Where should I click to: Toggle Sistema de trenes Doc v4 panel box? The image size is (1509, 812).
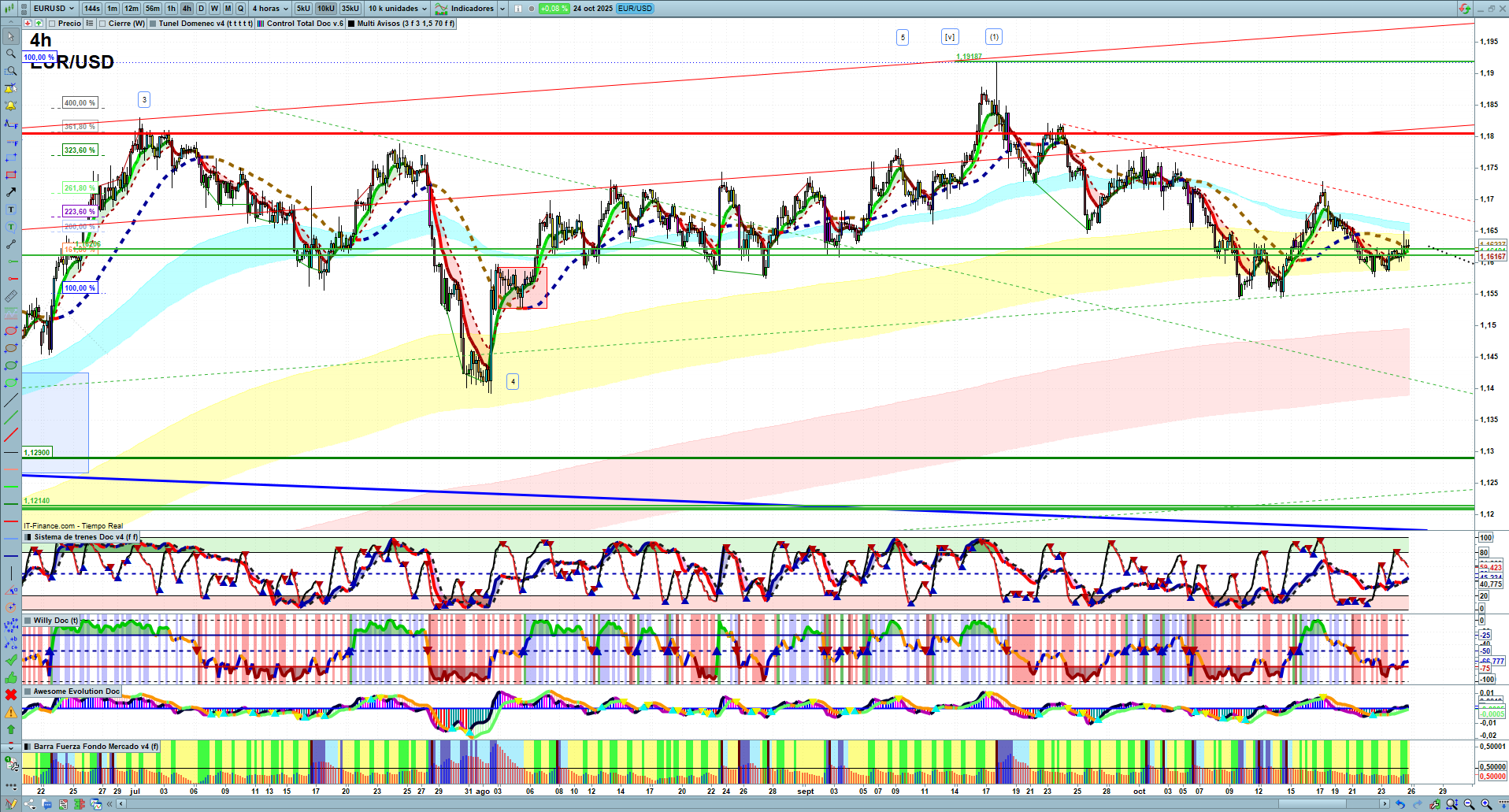[x=28, y=537]
